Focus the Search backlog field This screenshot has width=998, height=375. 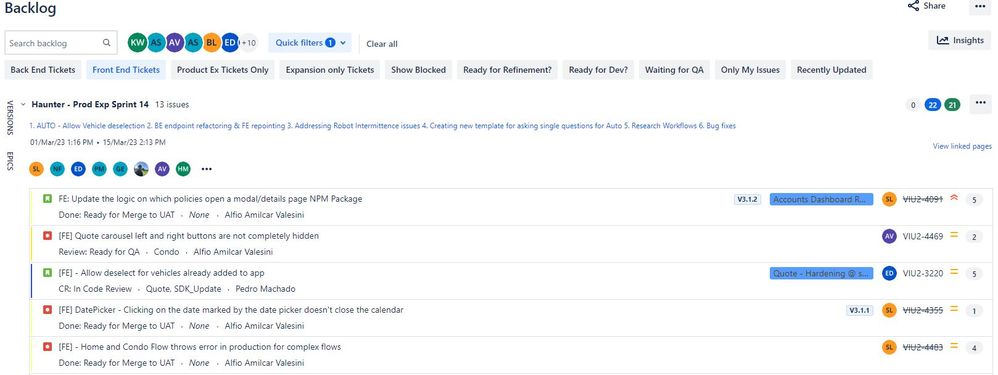(61, 43)
